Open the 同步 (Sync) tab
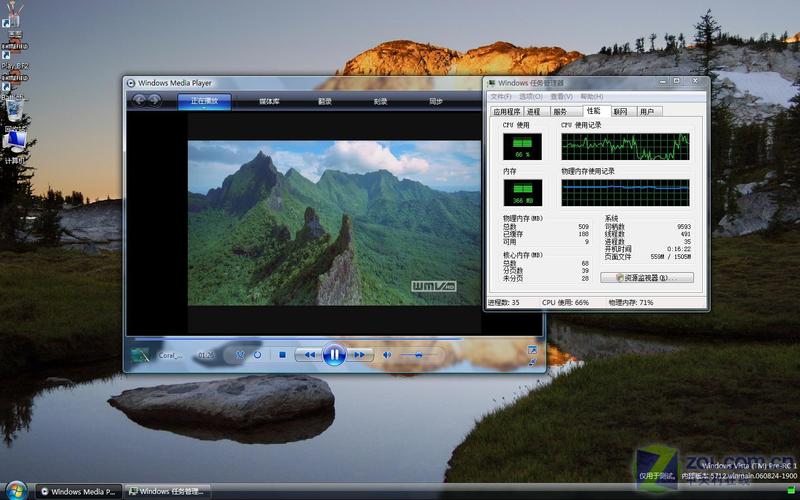This screenshot has height=500, width=800. [436, 101]
